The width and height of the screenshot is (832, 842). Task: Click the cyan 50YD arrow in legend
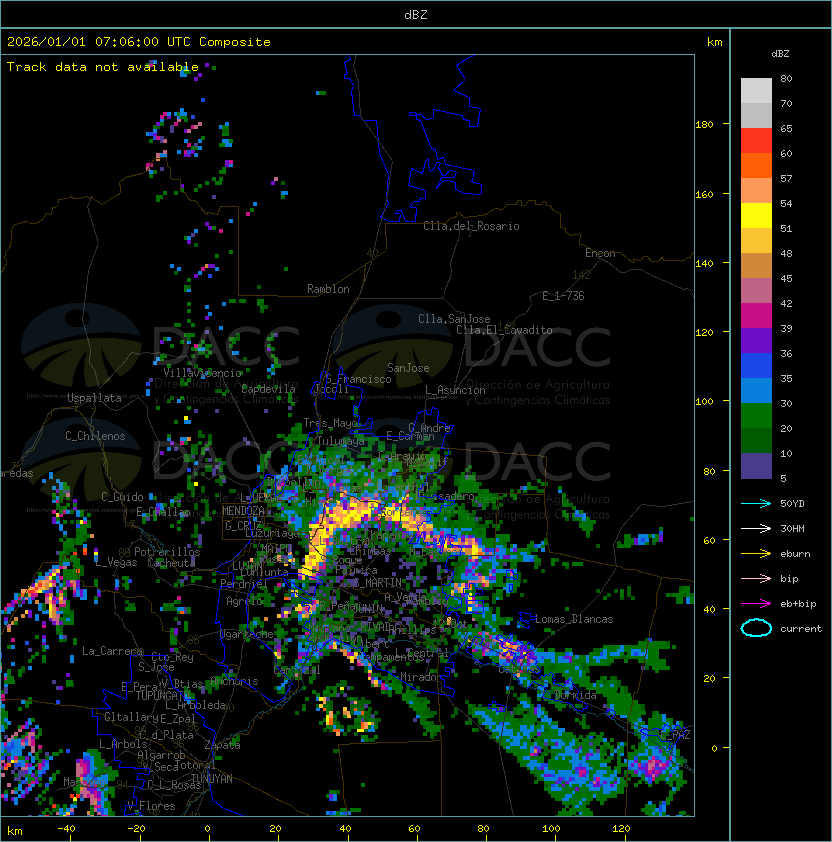tap(756, 503)
